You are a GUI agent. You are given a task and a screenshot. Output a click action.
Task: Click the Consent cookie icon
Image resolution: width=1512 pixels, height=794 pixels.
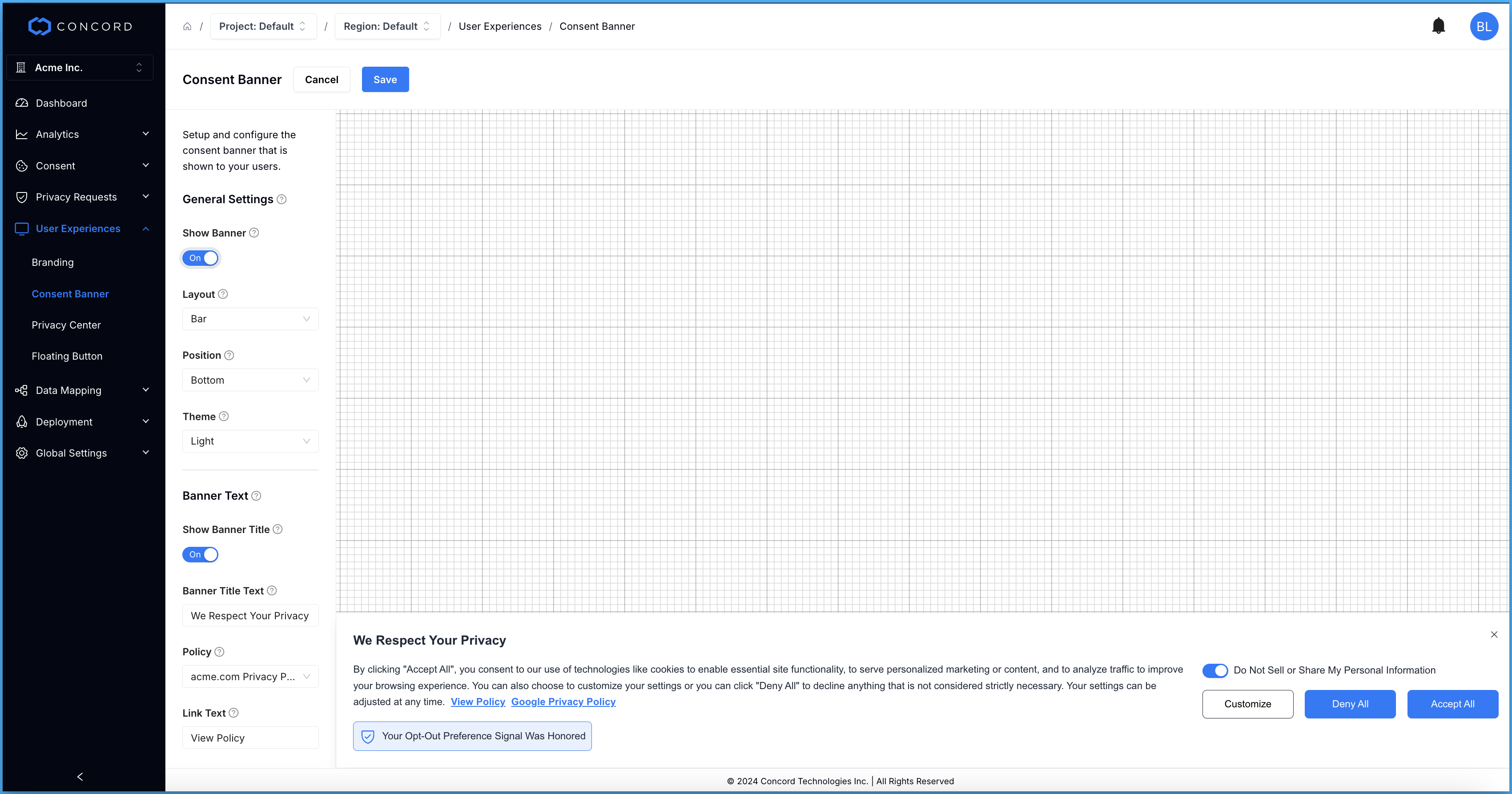(22, 166)
